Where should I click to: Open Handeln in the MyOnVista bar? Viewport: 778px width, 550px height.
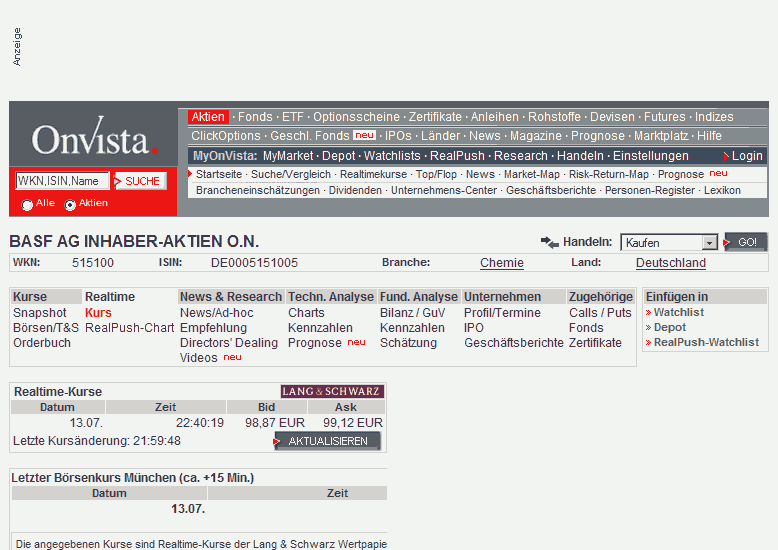[580, 156]
